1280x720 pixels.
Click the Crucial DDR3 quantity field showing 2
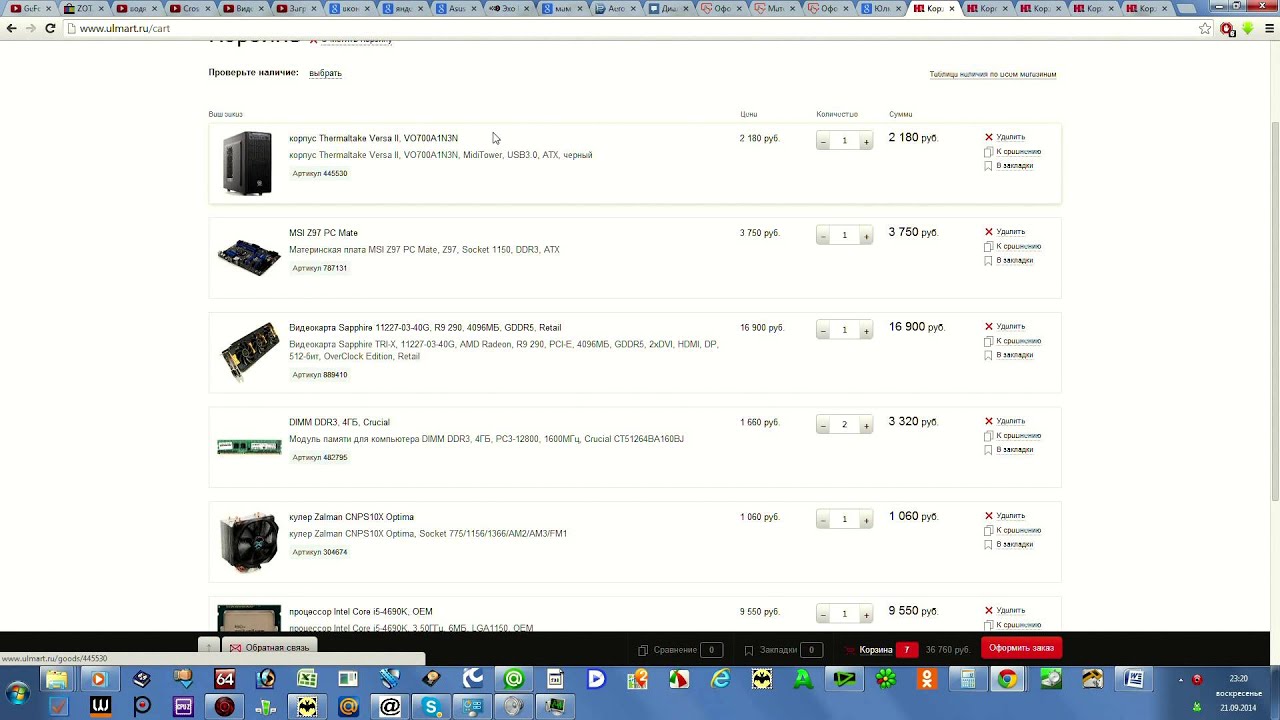[844, 425]
